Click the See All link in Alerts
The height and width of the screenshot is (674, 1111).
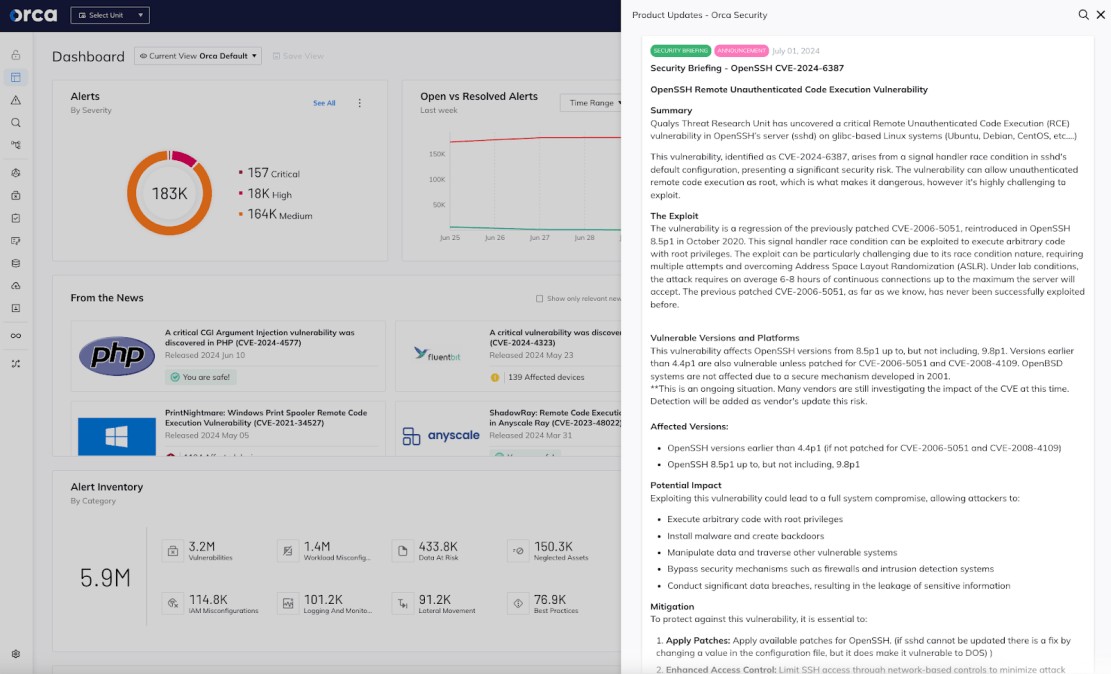pyautogui.click(x=324, y=103)
